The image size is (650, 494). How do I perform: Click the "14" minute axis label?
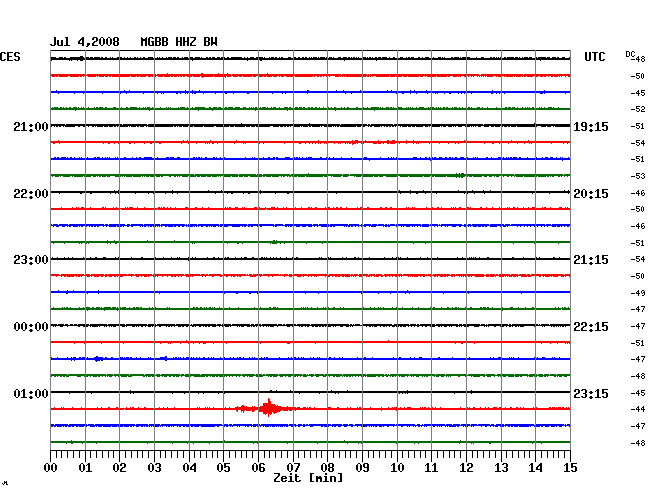pos(535,468)
